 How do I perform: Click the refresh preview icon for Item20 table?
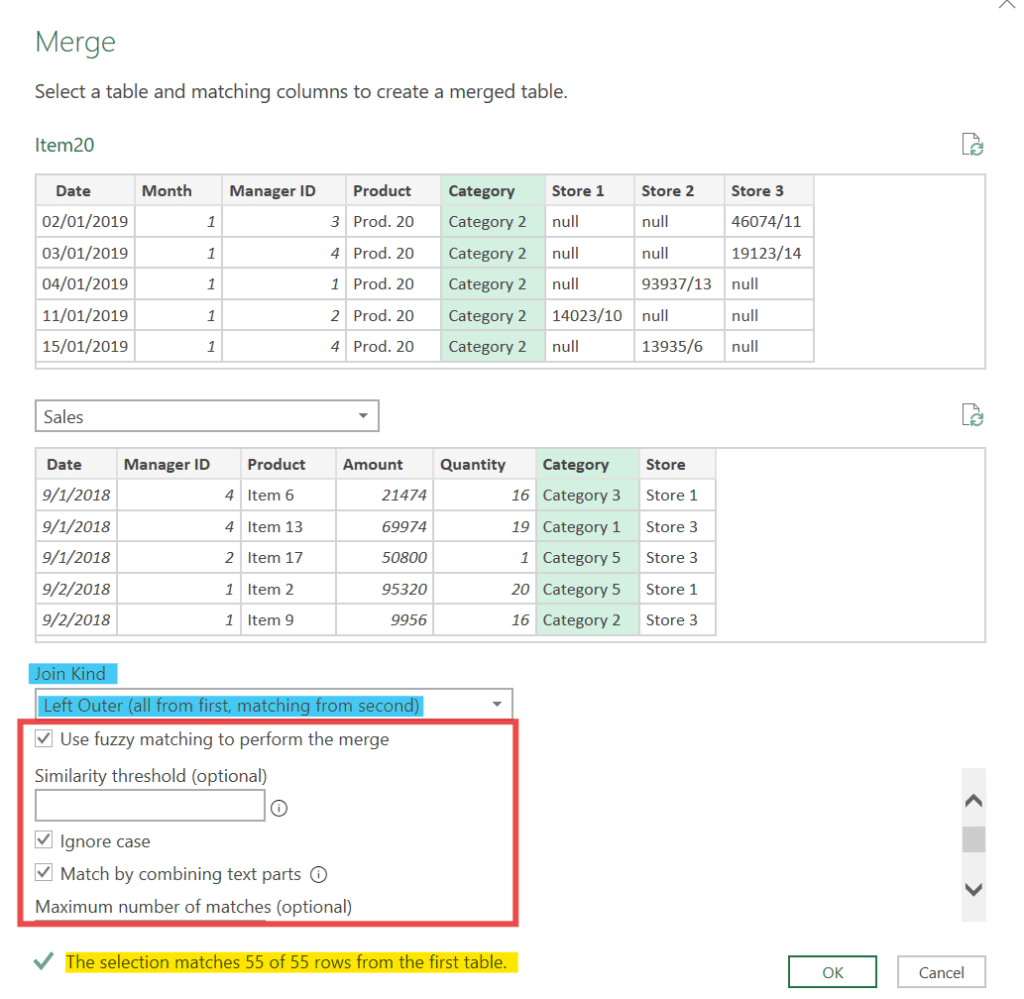[972, 145]
